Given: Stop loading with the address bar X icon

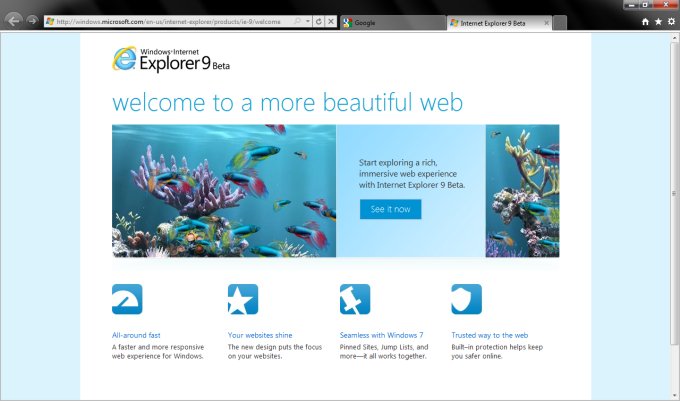Looking at the screenshot, I should coord(330,21).
